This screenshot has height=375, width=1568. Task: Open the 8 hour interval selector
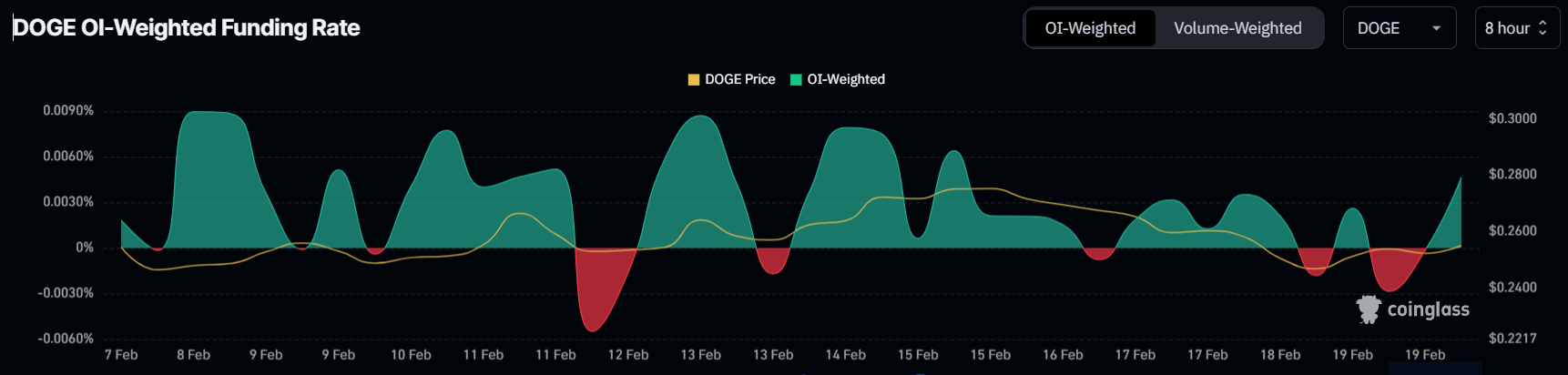(1517, 28)
